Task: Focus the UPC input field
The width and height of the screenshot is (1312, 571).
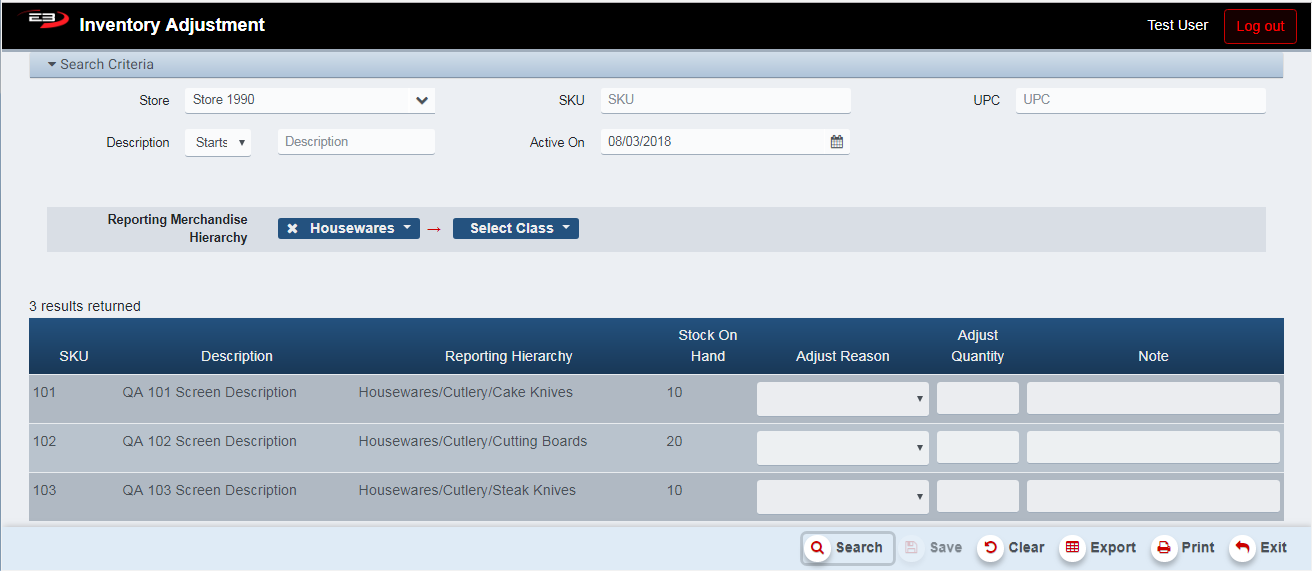Action: (x=1140, y=100)
